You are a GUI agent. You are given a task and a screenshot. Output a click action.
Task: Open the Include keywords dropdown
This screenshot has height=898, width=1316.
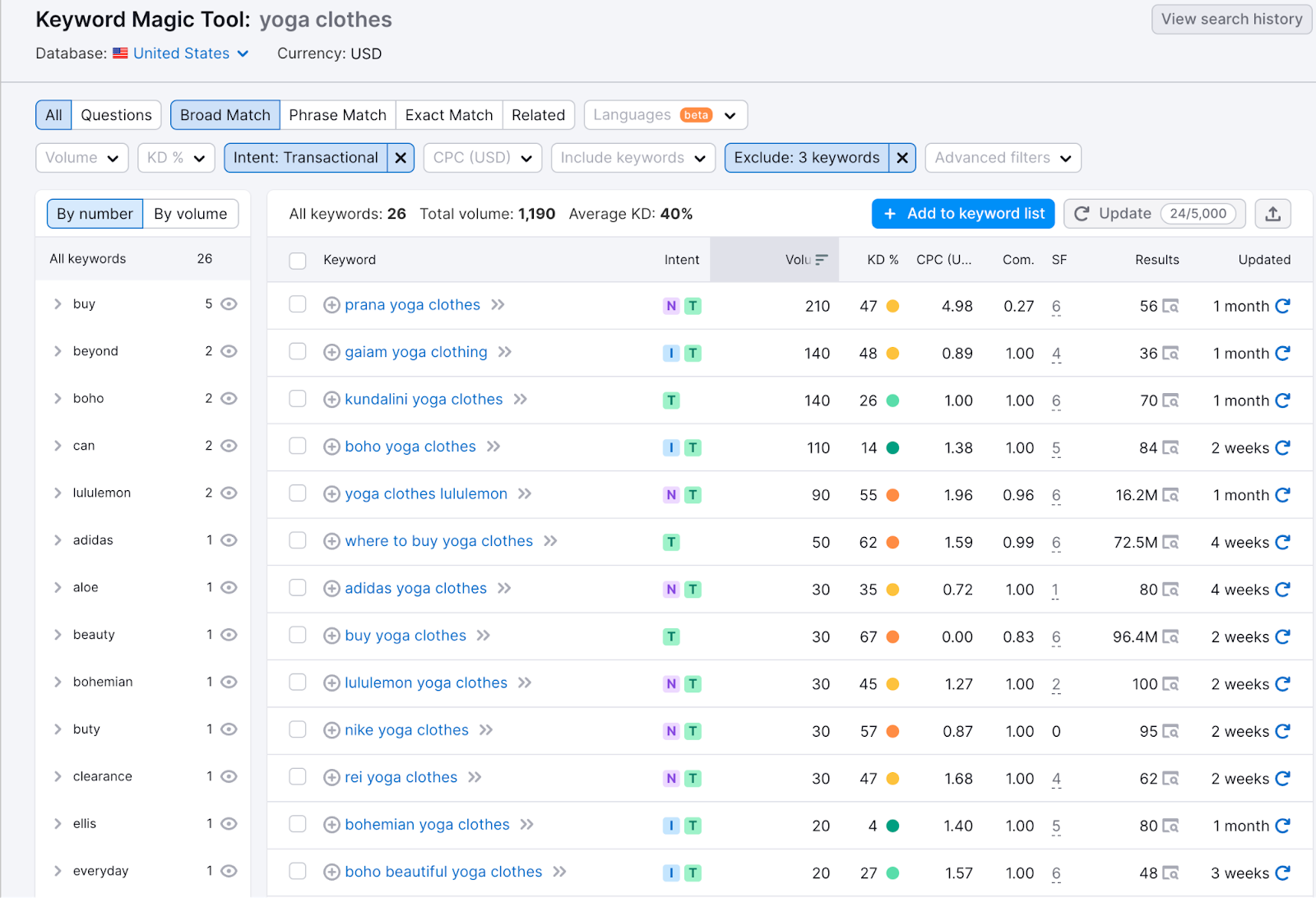point(633,158)
